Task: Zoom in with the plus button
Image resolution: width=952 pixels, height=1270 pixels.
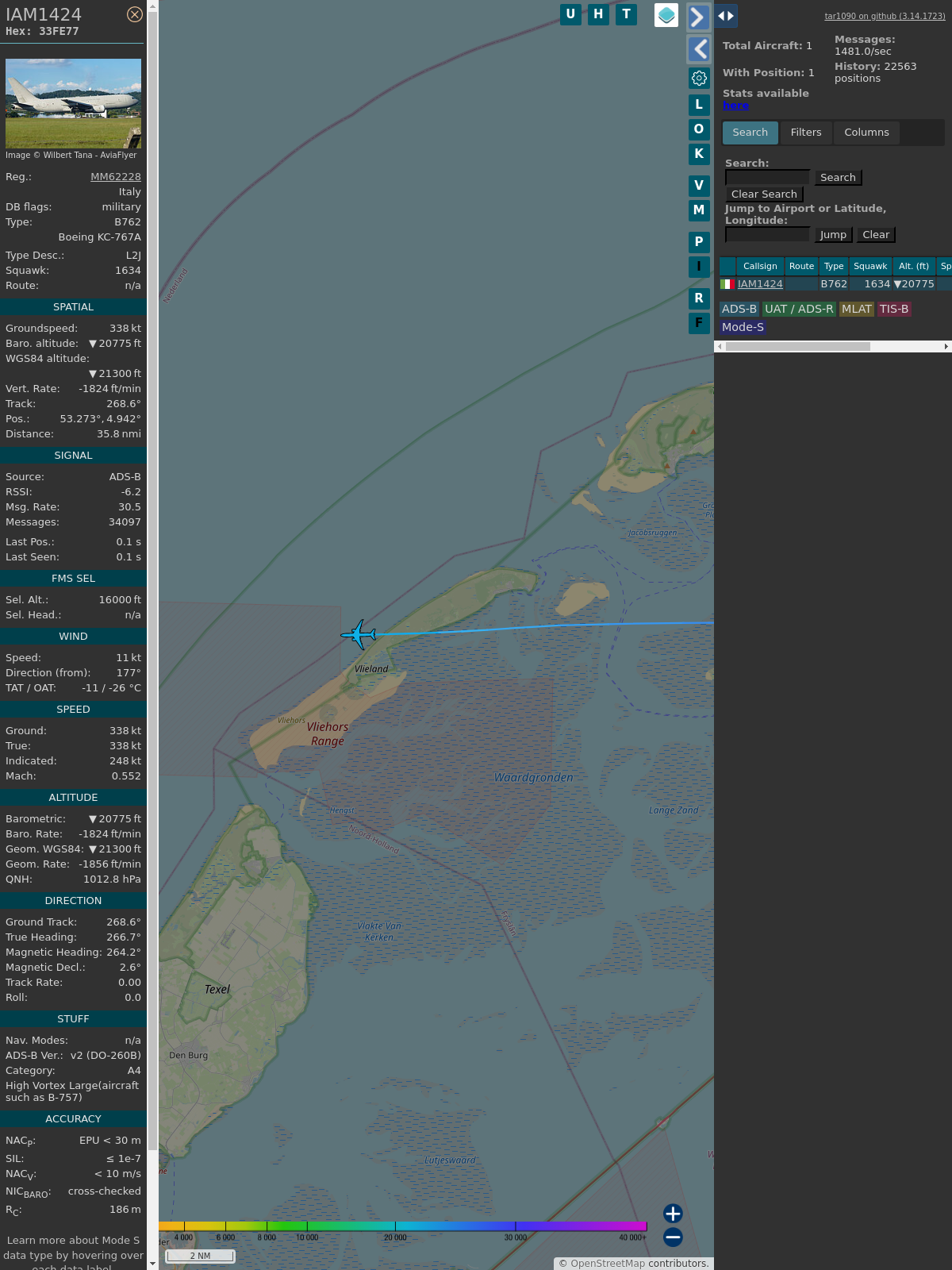Action: (673, 1213)
